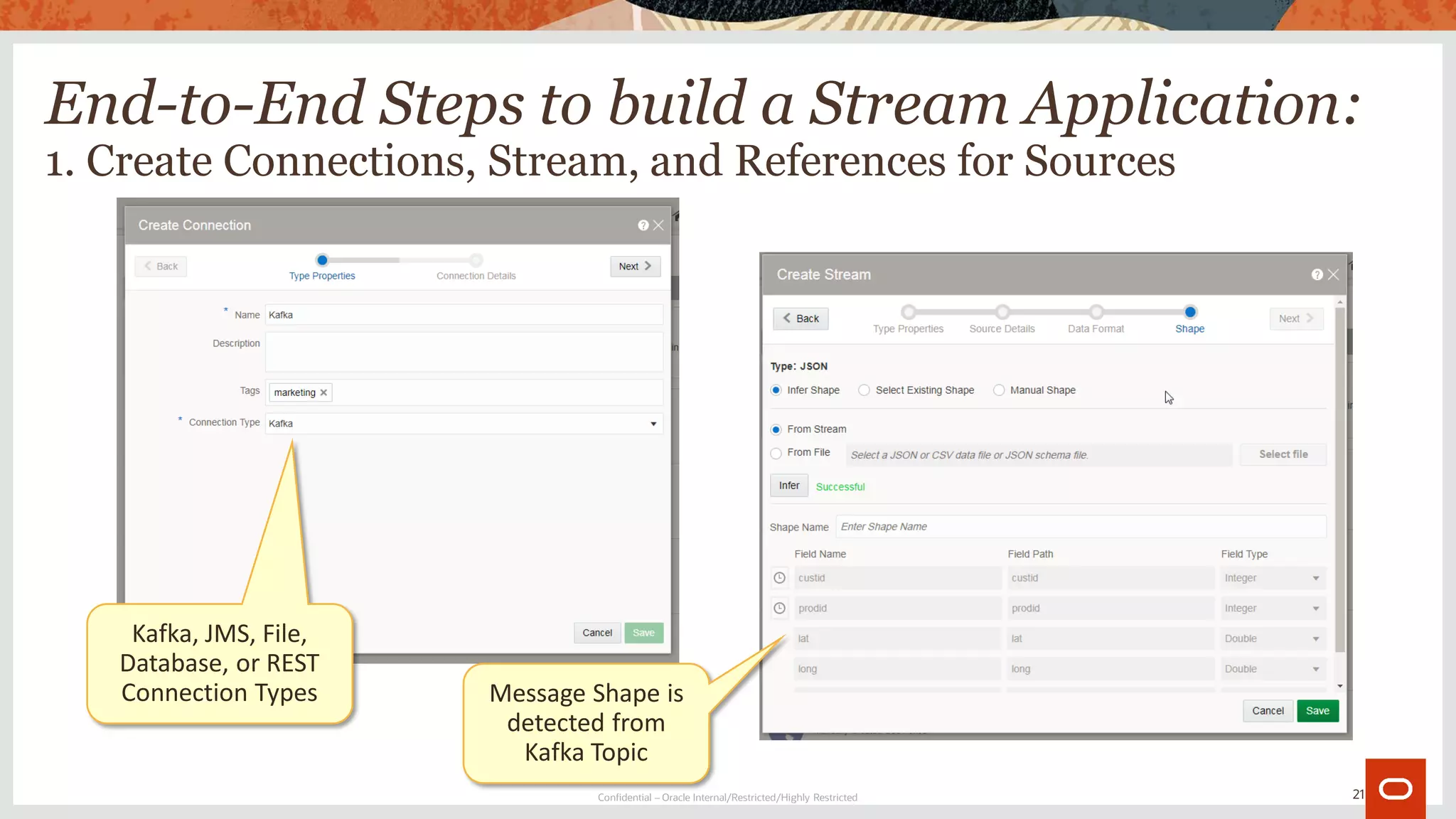The width and height of the screenshot is (1456, 819).
Task: Close the Create Stream dialog
Action: [1333, 274]
